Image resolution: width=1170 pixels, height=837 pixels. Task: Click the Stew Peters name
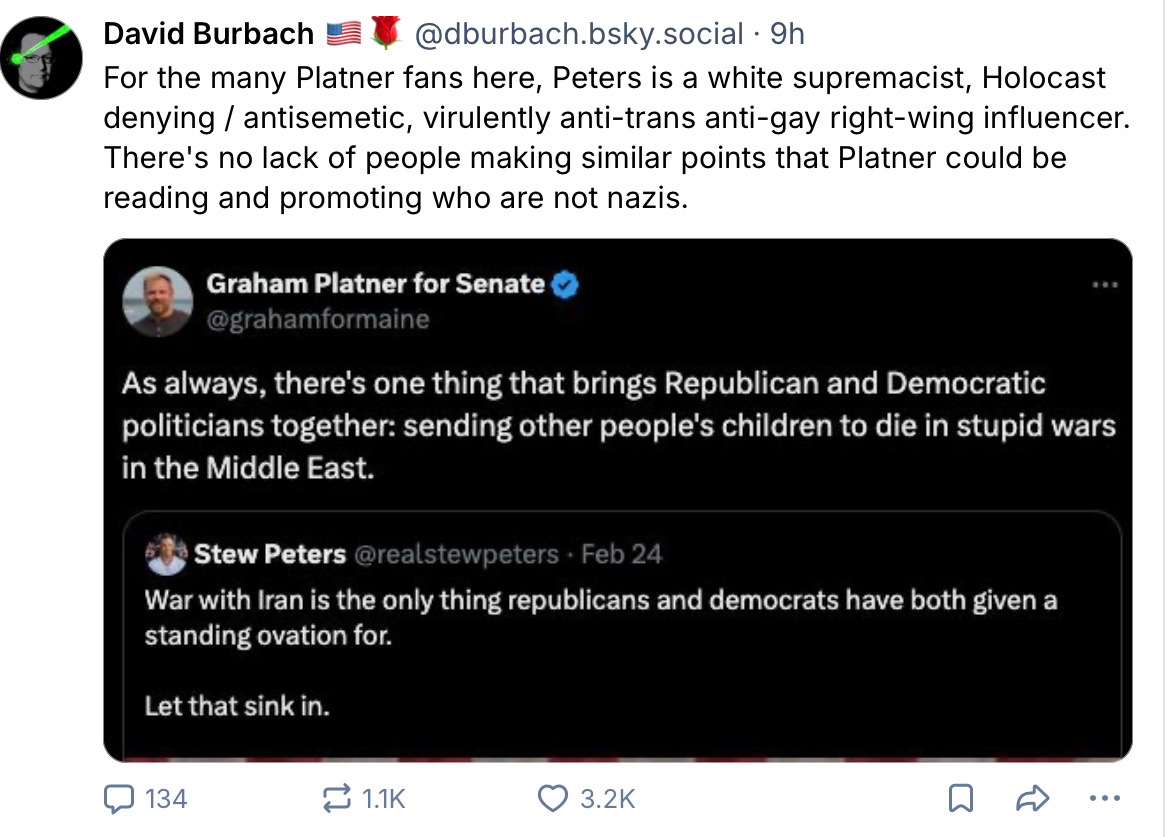tap(270, 554)
